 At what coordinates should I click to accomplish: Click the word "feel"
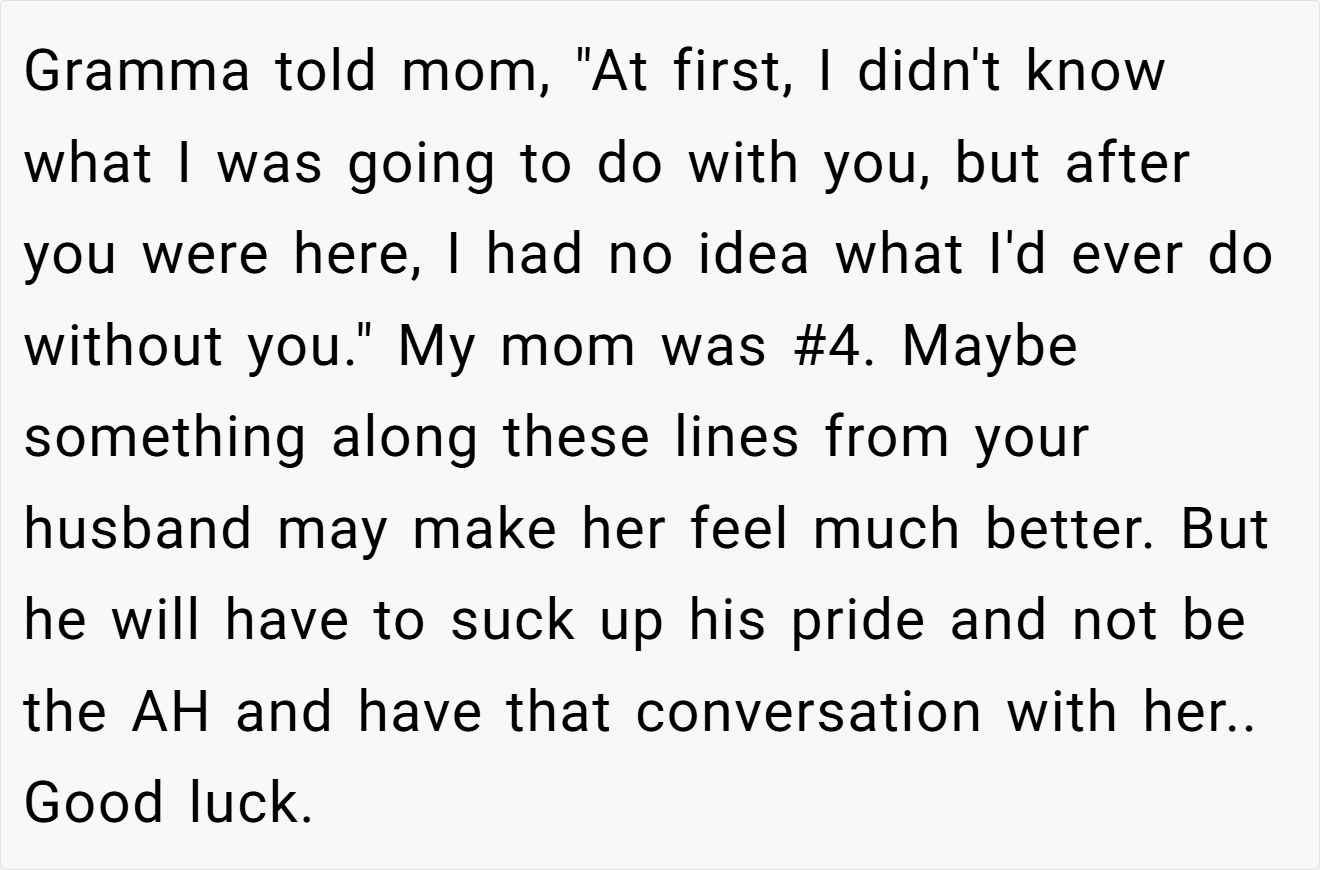click(x=743, y=528)
